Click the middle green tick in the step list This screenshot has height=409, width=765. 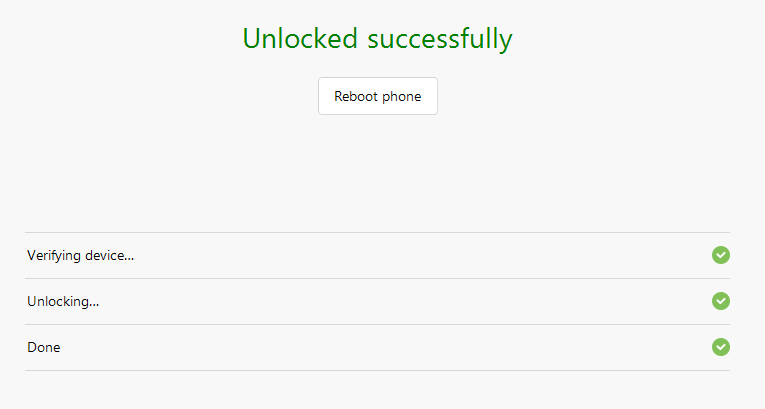(720, 301)
